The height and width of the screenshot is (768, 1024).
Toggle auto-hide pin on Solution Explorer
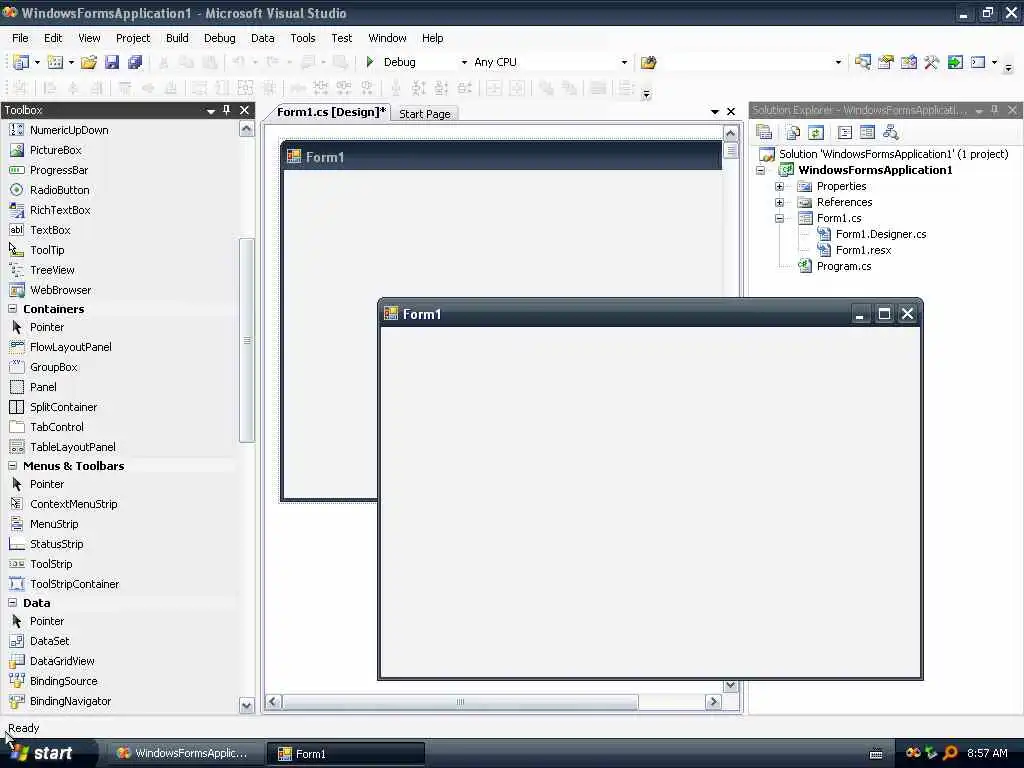tap(995, 110)
